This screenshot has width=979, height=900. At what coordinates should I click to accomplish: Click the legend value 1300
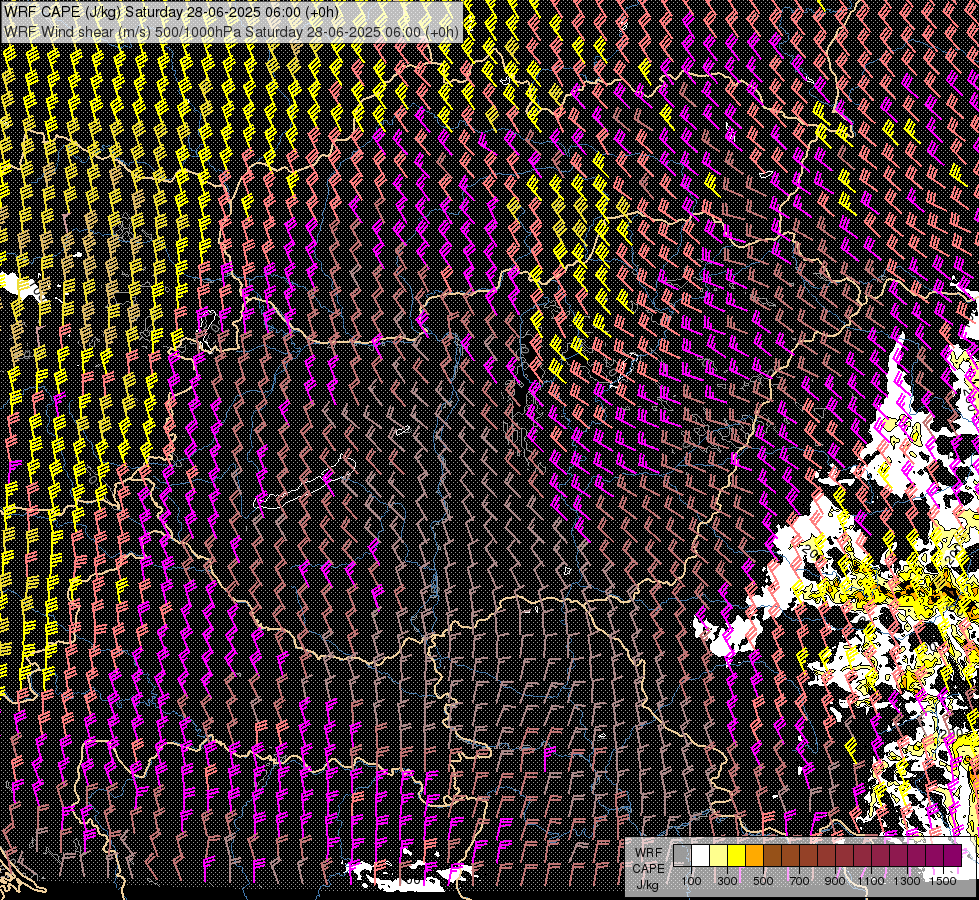click(907, 881)
